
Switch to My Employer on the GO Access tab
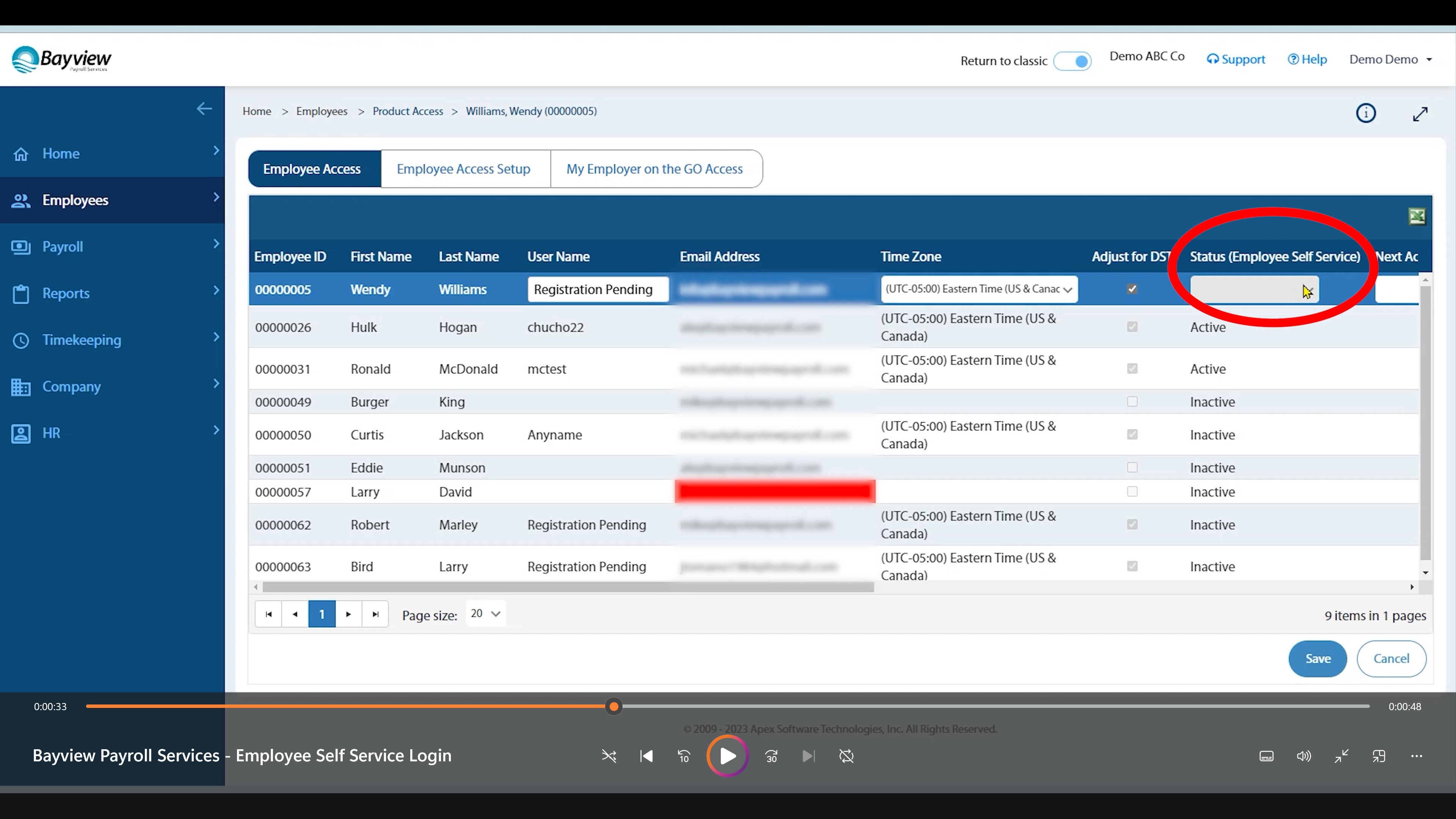(x=654, y=168)
